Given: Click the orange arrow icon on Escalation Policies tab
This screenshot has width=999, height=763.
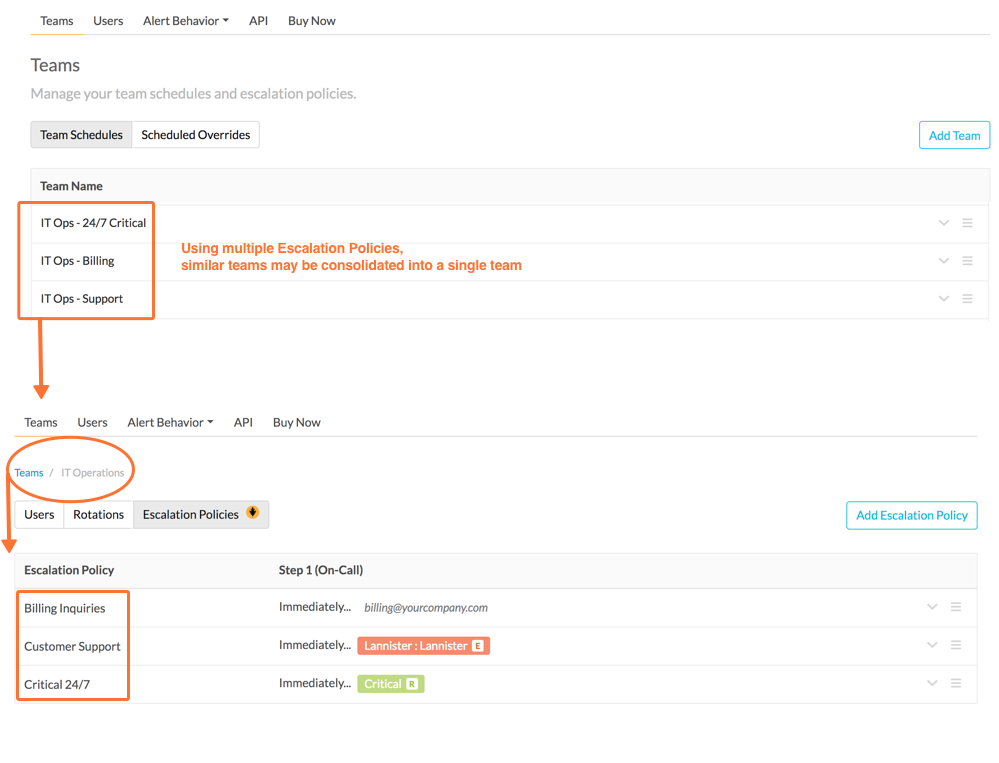Looking at the screenshot, I should click(x=253, y=512).
